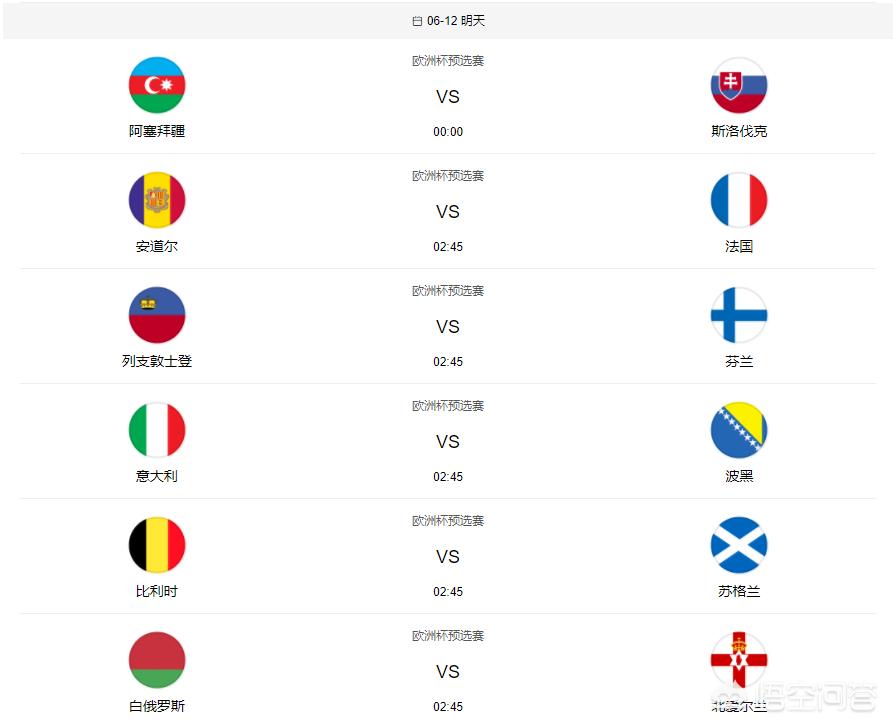
Task: Click the 00:00 kickoff time
Action: (448, 132)
